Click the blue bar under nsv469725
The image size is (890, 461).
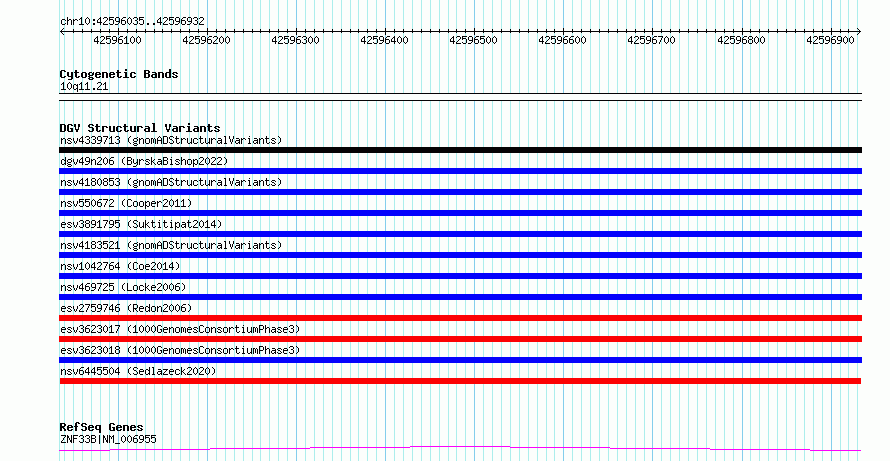pyautogui.click(x=460, y=297)
